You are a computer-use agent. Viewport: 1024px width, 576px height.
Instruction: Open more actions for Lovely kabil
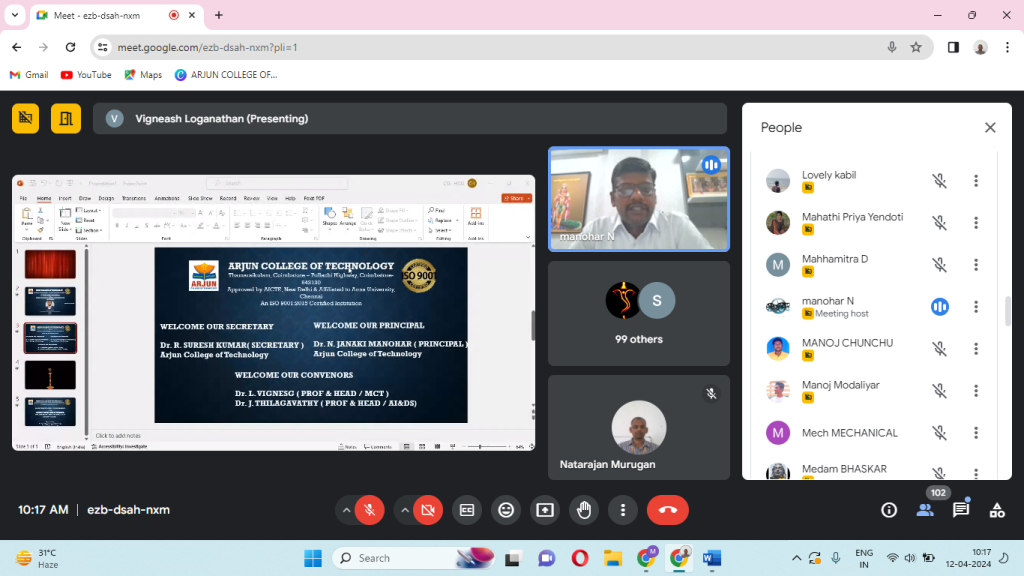[976, 181]
